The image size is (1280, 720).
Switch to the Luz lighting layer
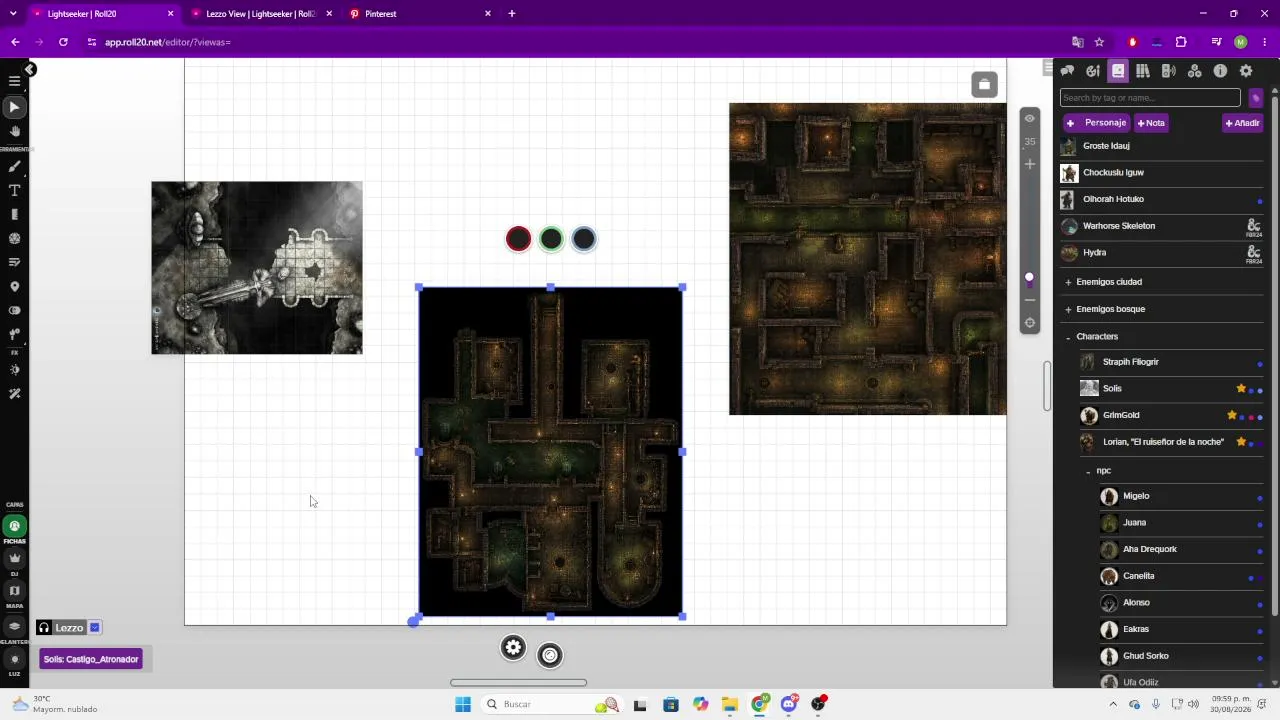[x=14, y=660]
